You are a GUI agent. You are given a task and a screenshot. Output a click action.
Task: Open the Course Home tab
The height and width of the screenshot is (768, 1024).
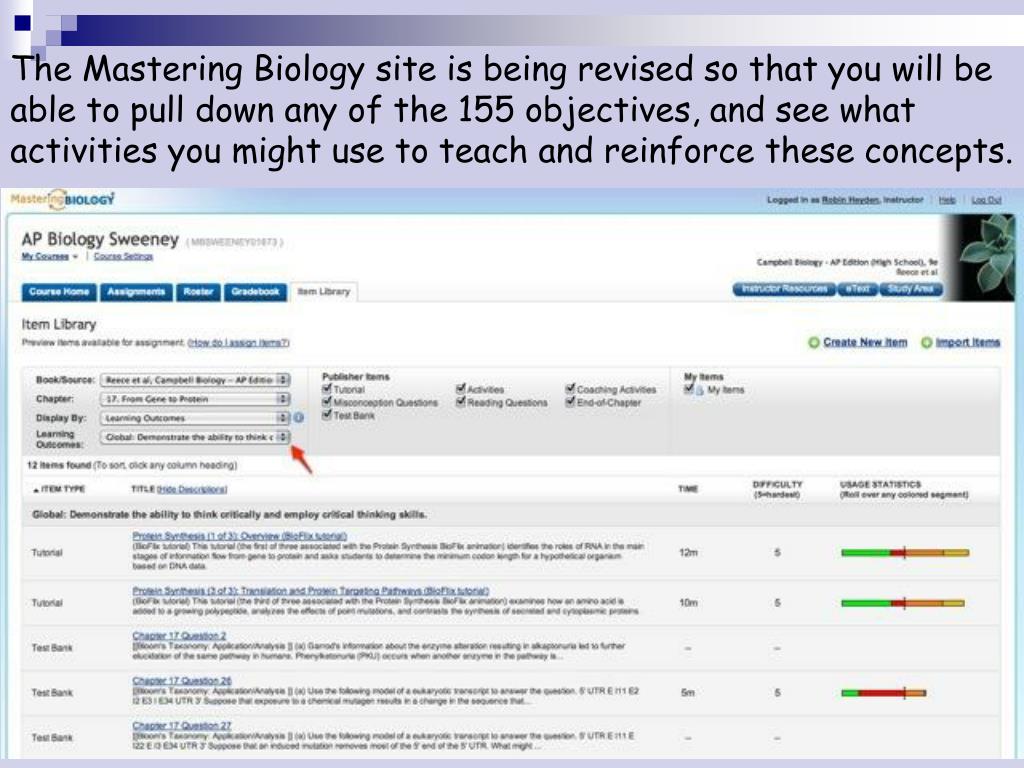59,291
